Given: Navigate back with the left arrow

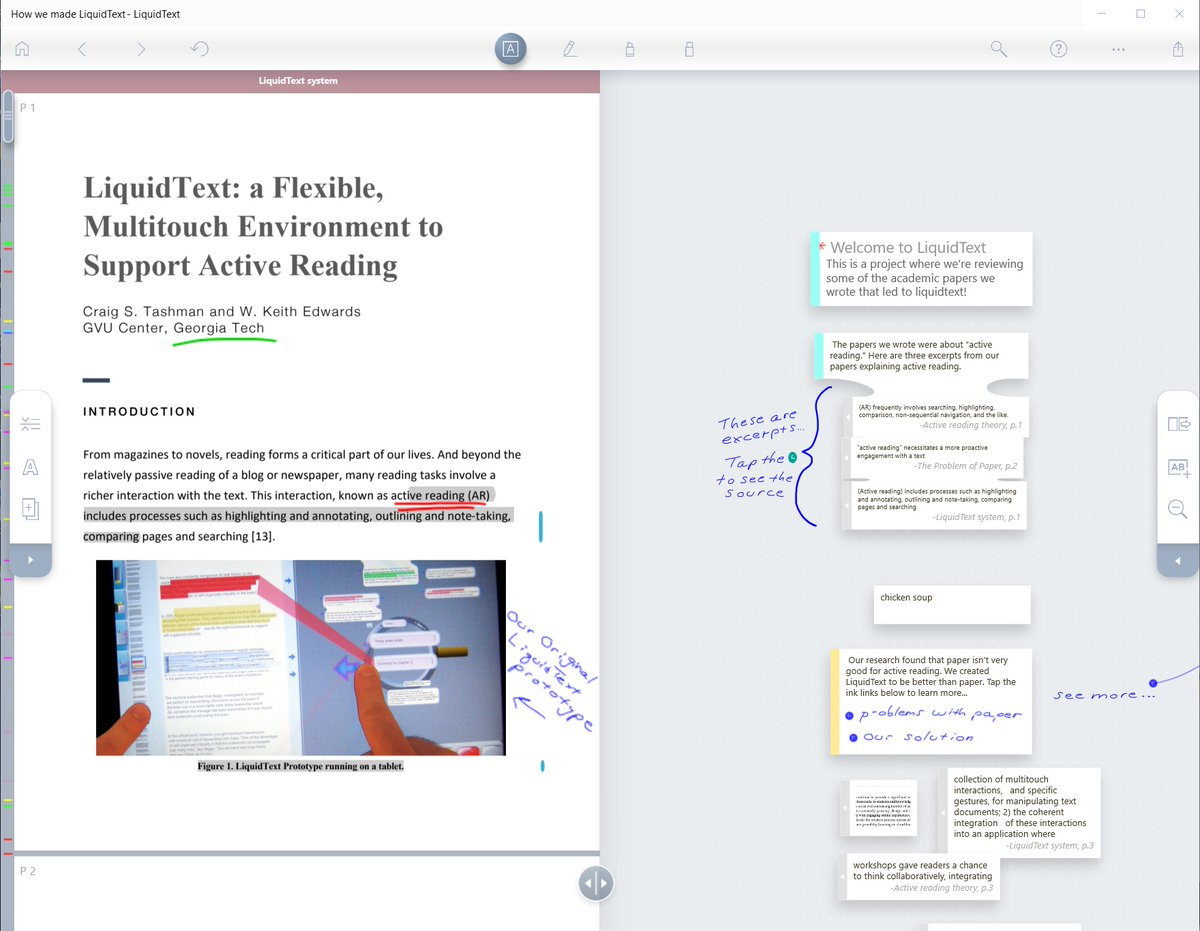Looking at the screenshot, I should click(x=82, y=49).
